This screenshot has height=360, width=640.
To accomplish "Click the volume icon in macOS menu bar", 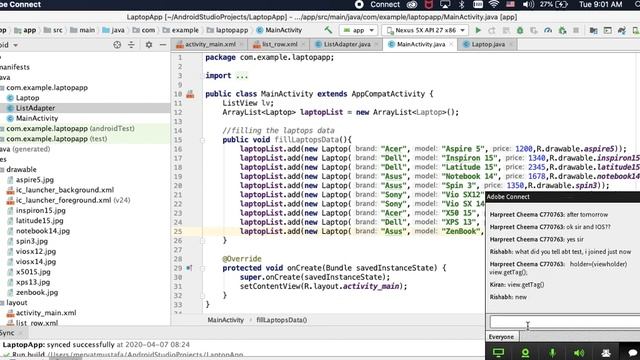I will click(x=529, y=4).
